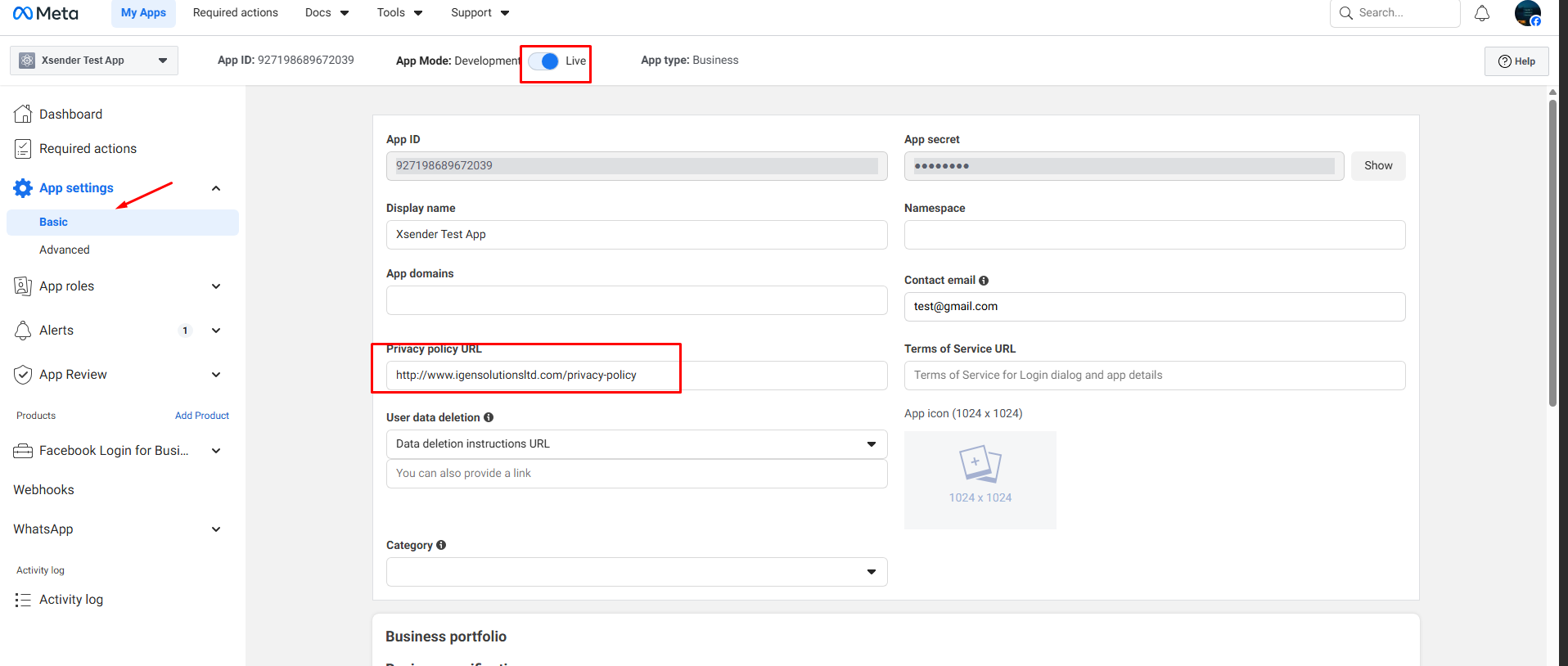Screen dimensions: 1568x666
Task: Open the Data deletion instructions URL dropdown
Action: tap(636, 444)
